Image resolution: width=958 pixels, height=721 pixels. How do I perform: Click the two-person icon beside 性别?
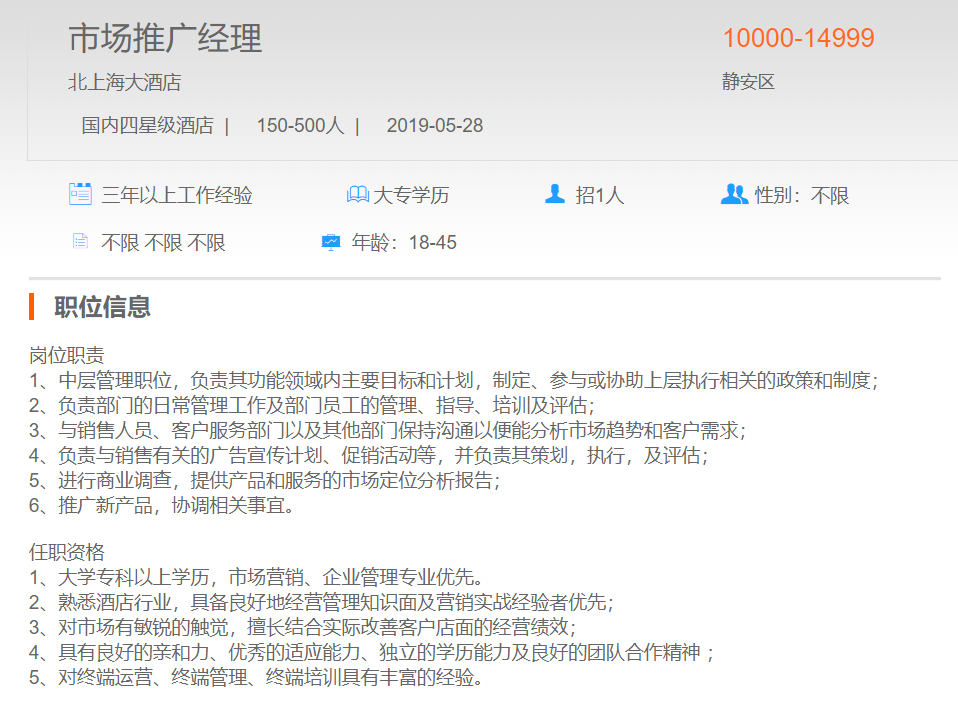click(734, 194)
